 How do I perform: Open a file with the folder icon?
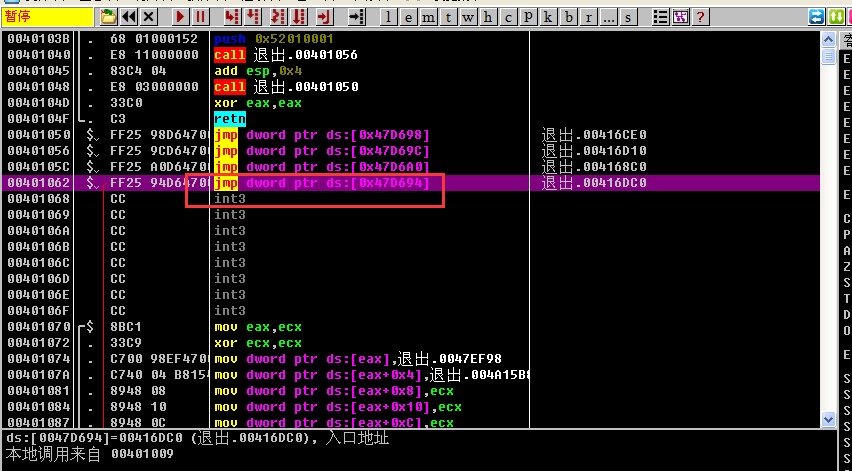[109, 17]
